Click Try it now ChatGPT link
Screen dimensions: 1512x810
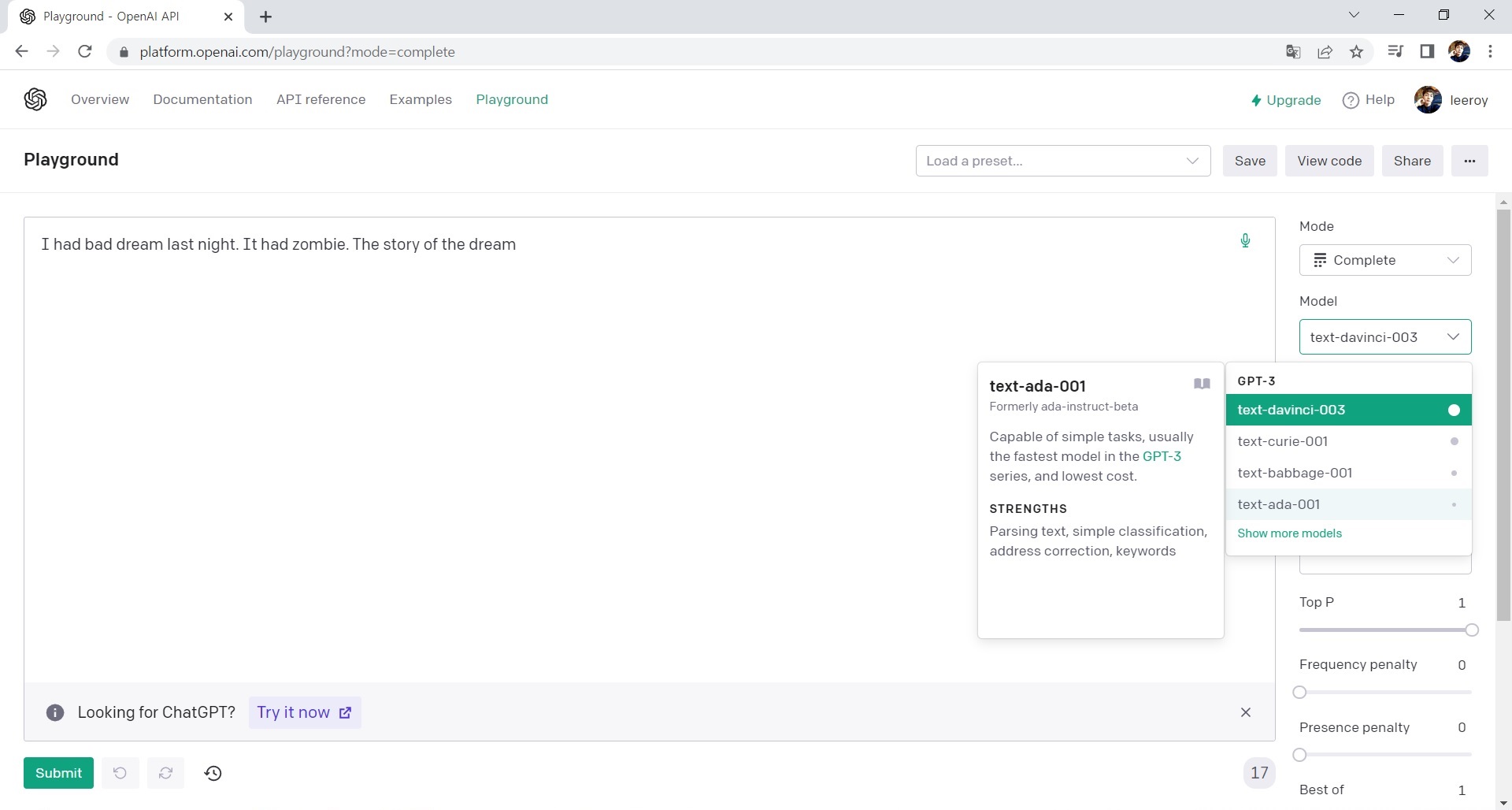(x=304, y=712)
